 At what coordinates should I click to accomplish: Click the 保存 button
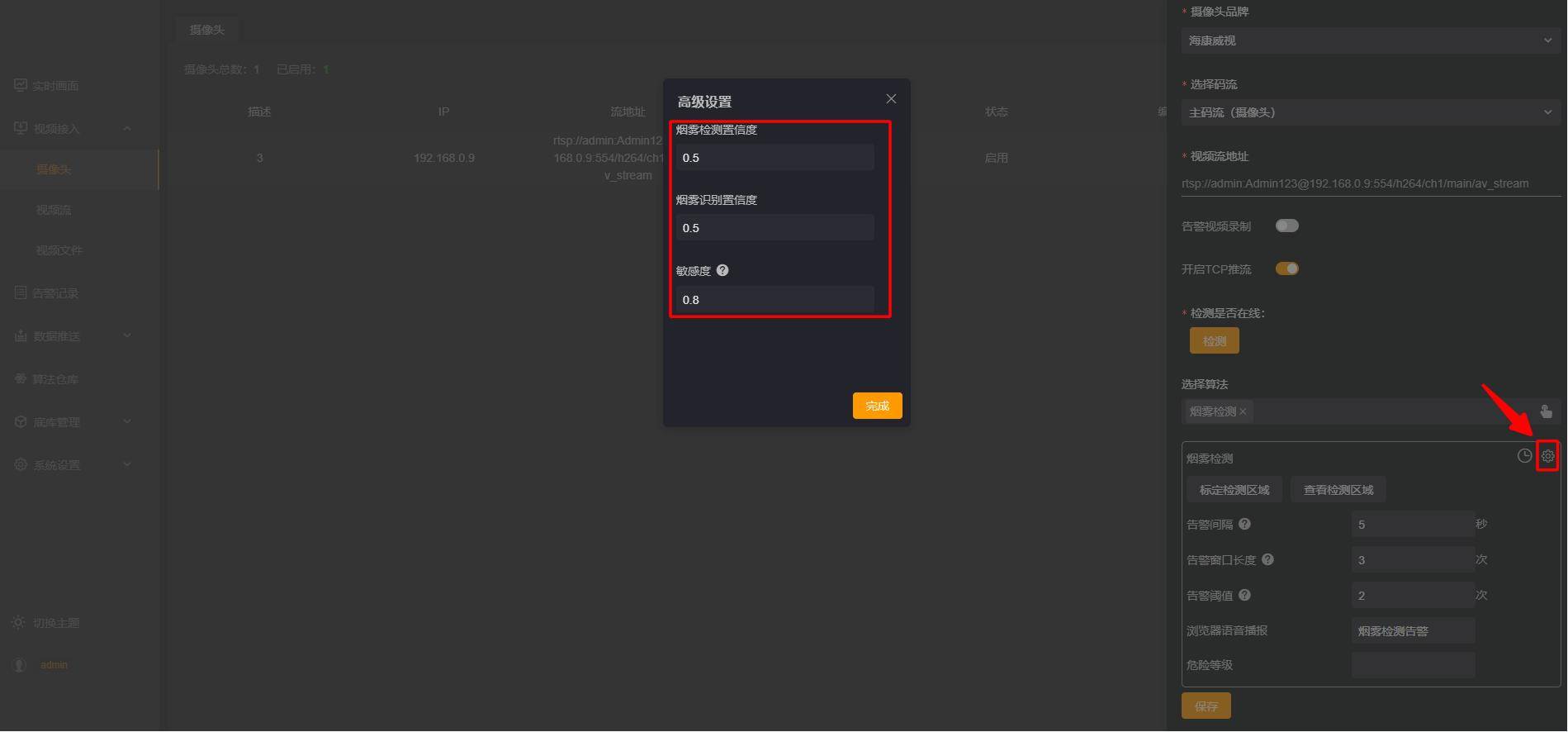[x=1206, y=706]
